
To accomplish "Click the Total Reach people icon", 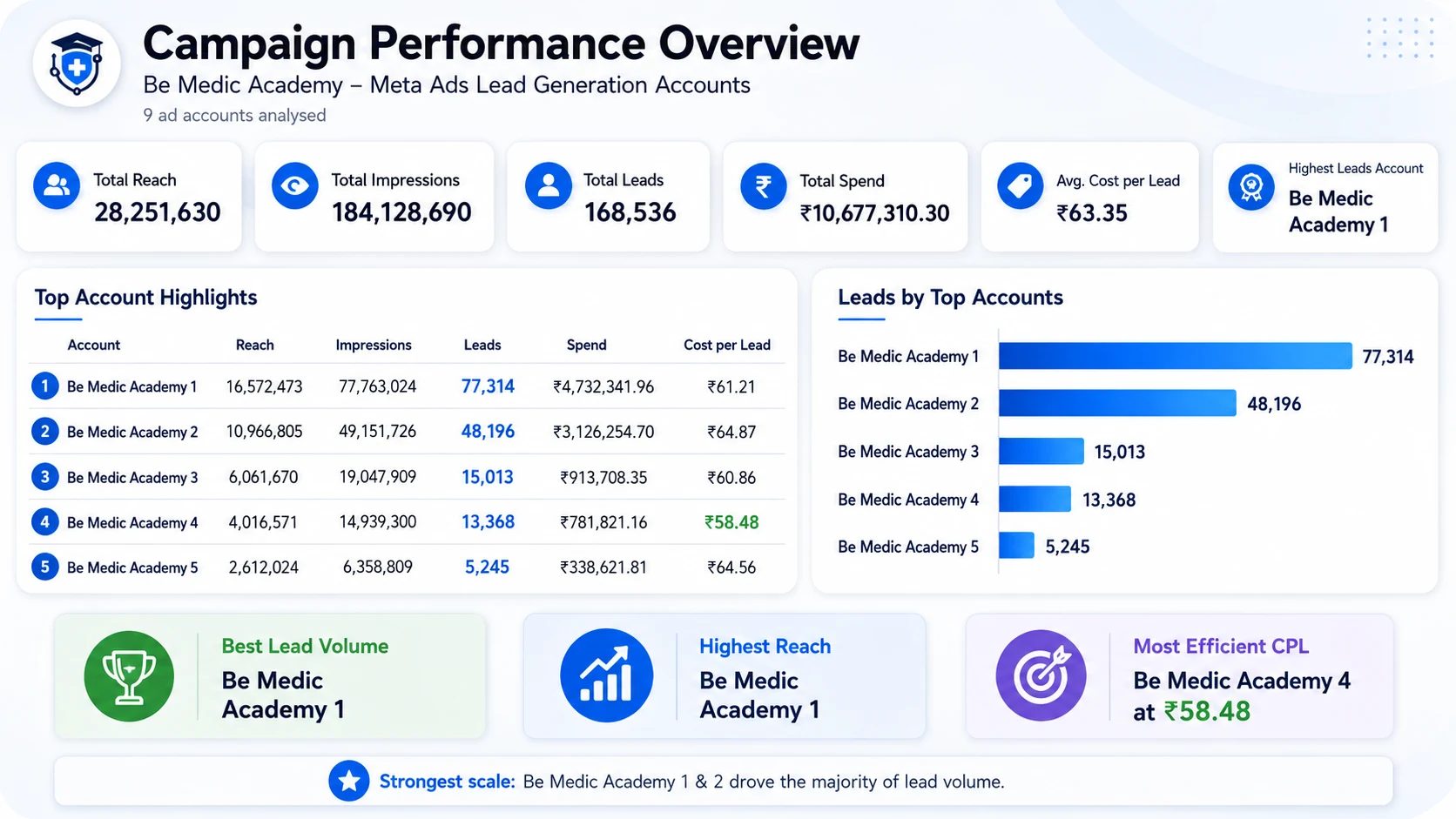I will 57,185.
